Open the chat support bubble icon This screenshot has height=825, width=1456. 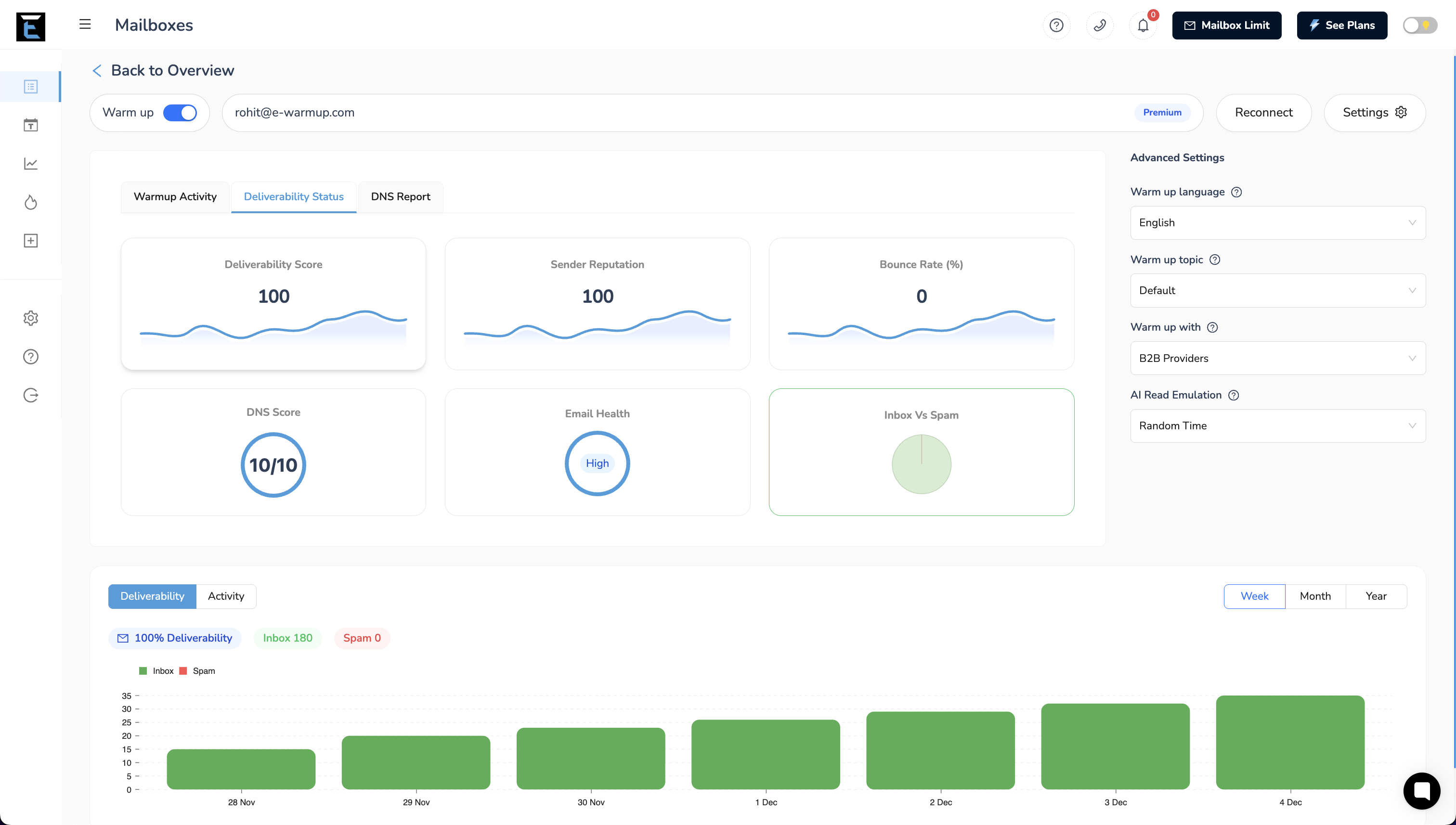(1421, 790)
